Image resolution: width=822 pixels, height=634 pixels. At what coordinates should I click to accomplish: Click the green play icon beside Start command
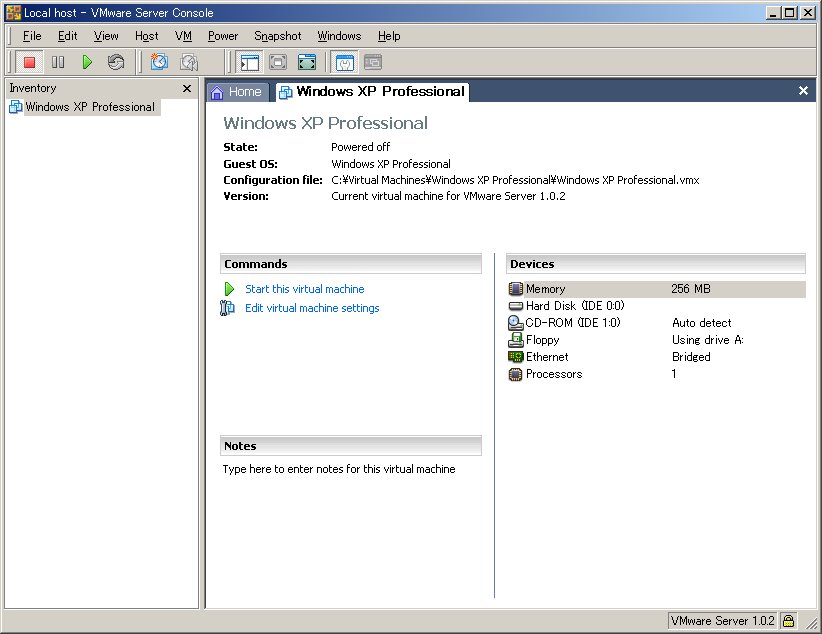click(229, 289)
